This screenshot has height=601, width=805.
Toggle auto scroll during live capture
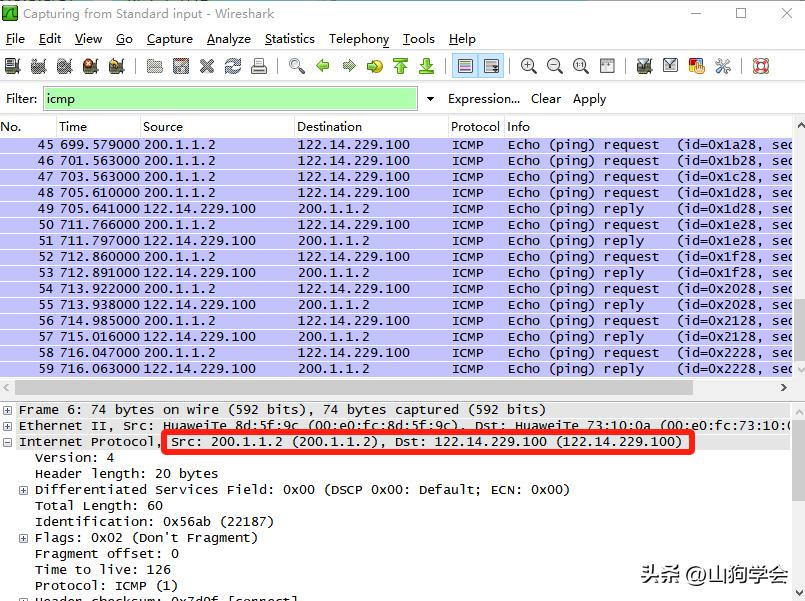[491, 66]
